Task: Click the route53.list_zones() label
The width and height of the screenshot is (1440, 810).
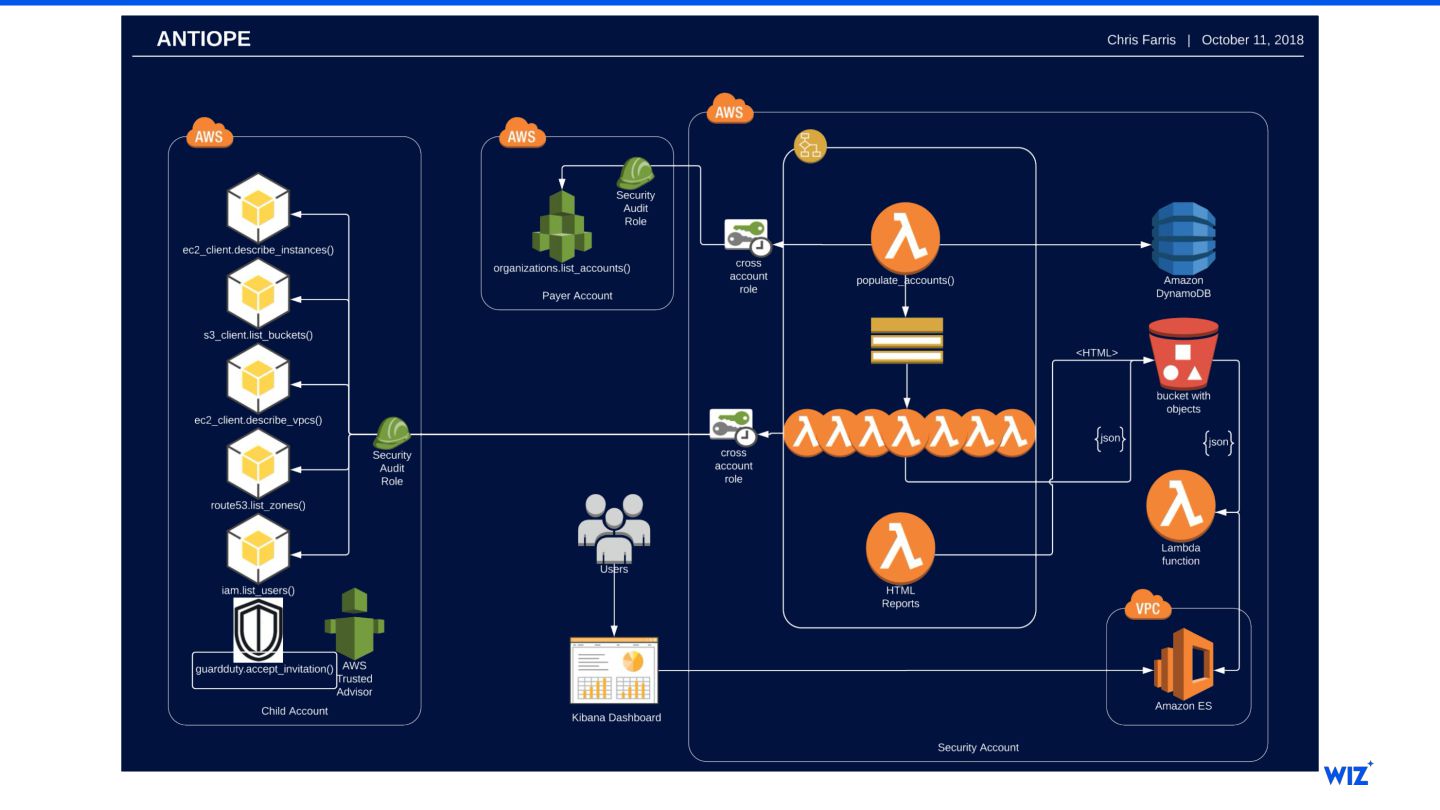Action: [258, 506]
